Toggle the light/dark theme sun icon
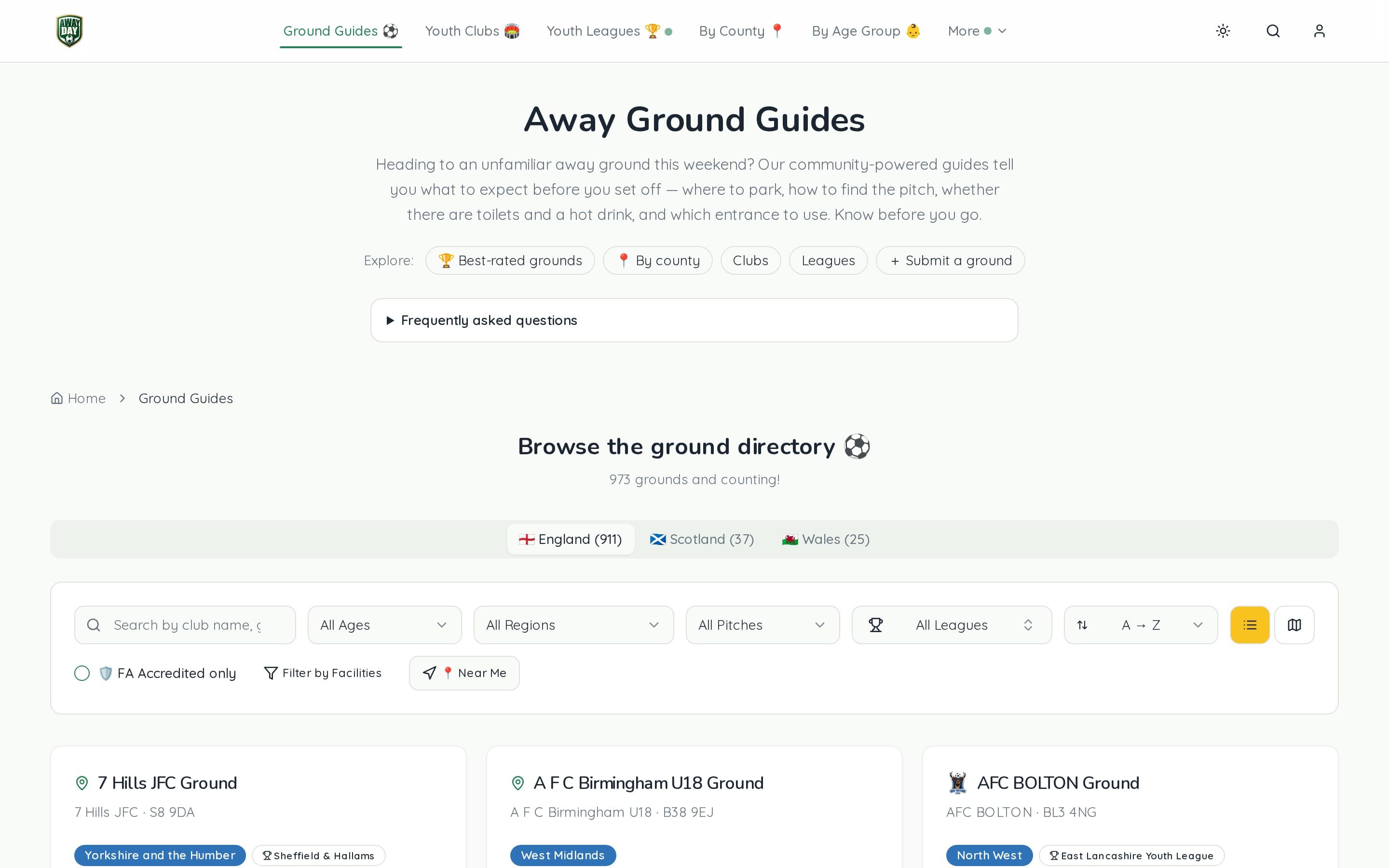This screenshot has width=1389, height=868. click(x=1223, y=31)
